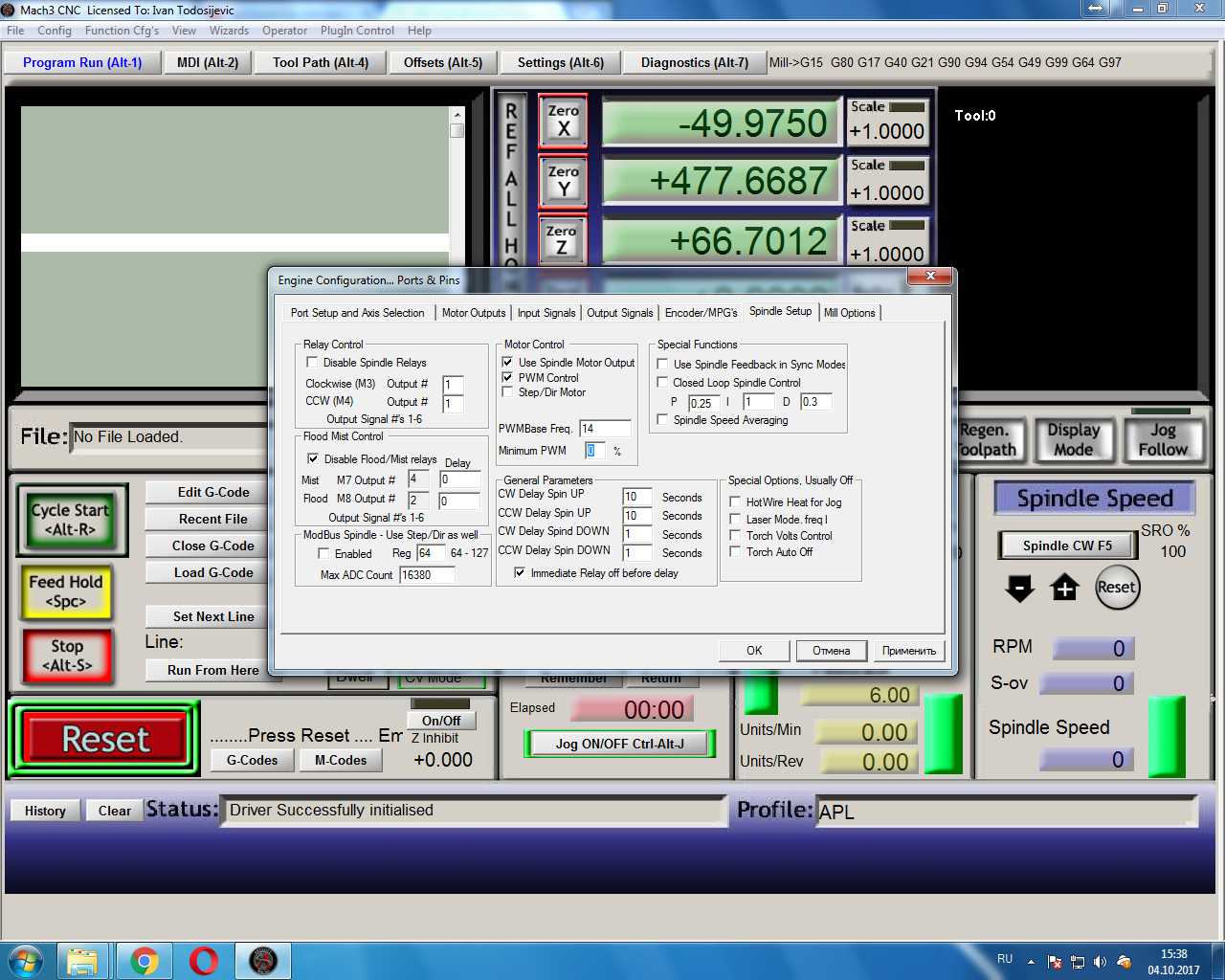The width and height of the screenshot is (1225, 980).
Task: Open Opera browser from the taskbar
Action: (204, 961)
